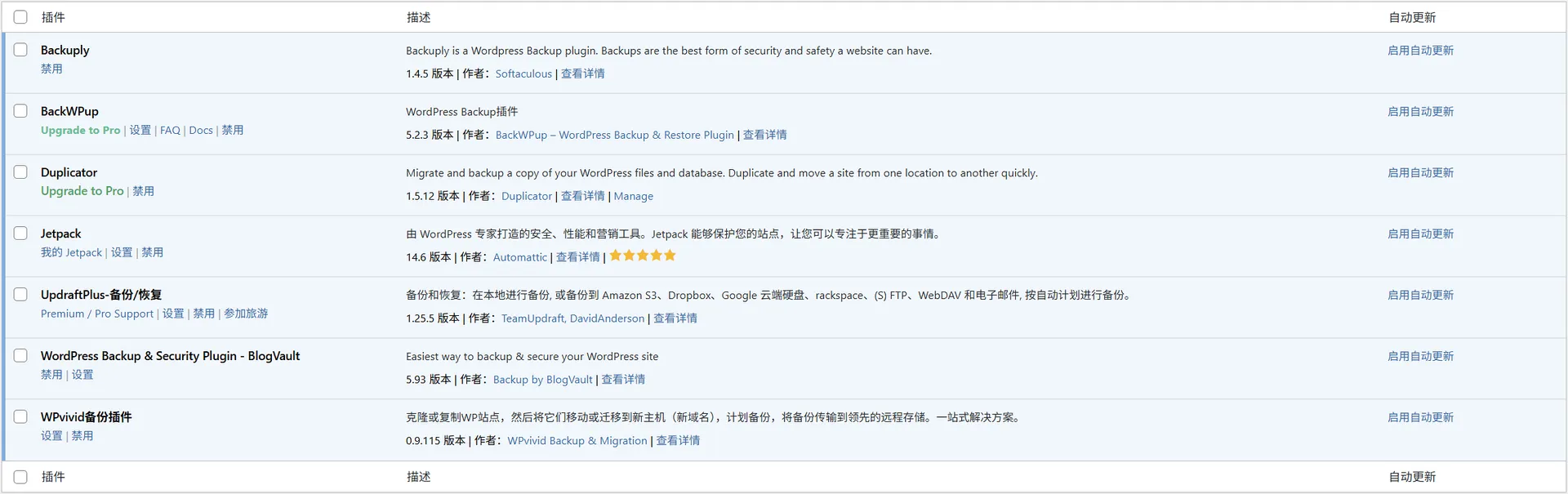Enable auto-updates for WPvivid备份插件
This screenshot has height=494, width=1568.
(1420, 417)
